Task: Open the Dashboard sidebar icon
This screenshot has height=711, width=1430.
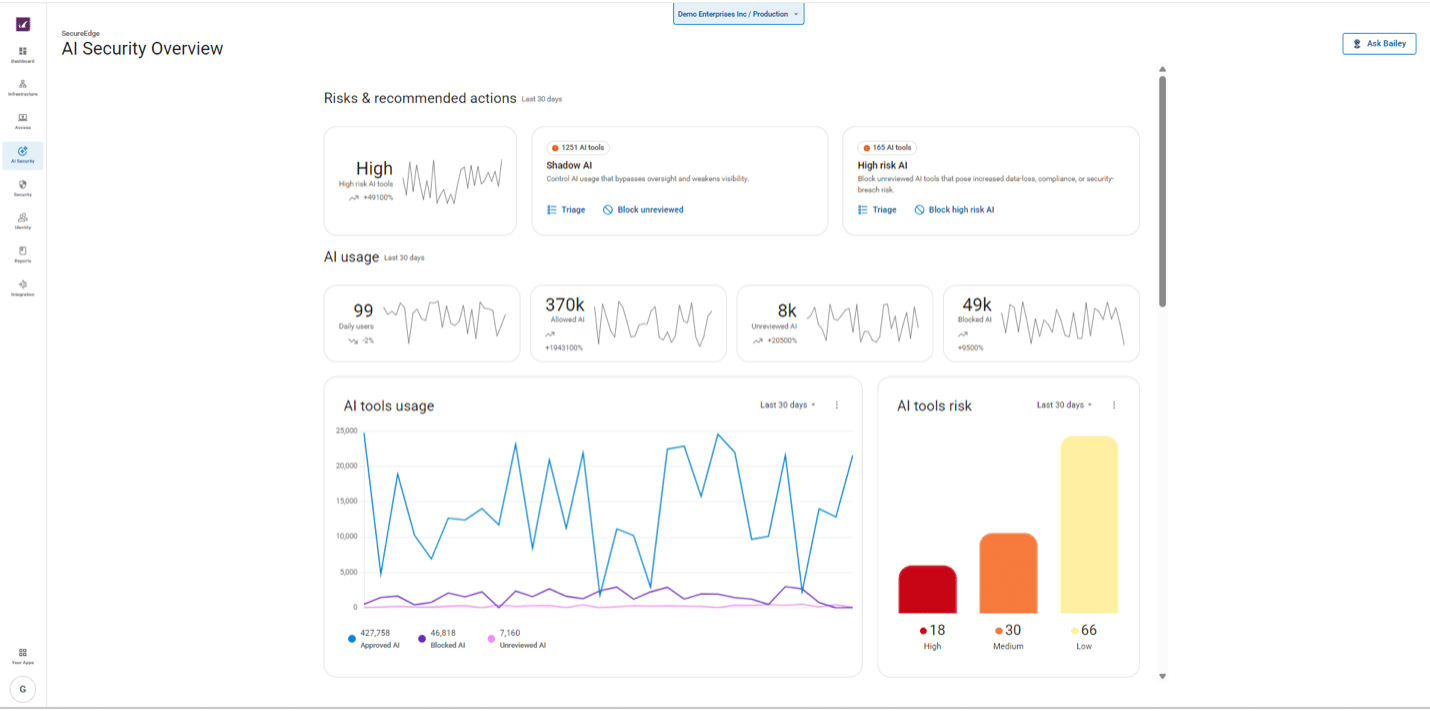Action: pos(23,55)
